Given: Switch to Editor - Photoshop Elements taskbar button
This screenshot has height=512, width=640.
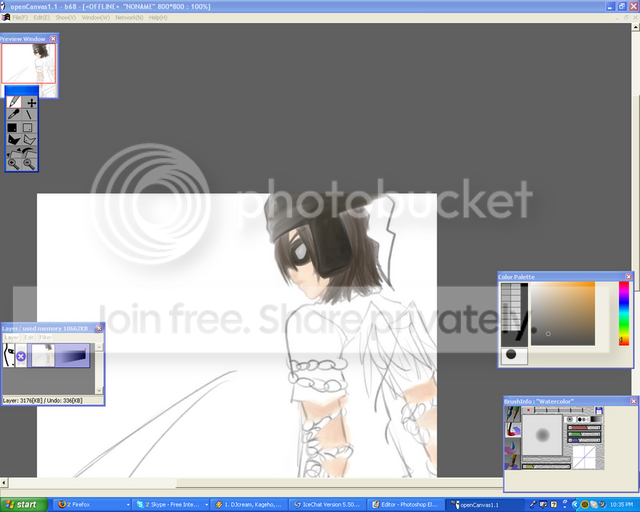Looking at the screenshot, I should [x=406, y=505].
